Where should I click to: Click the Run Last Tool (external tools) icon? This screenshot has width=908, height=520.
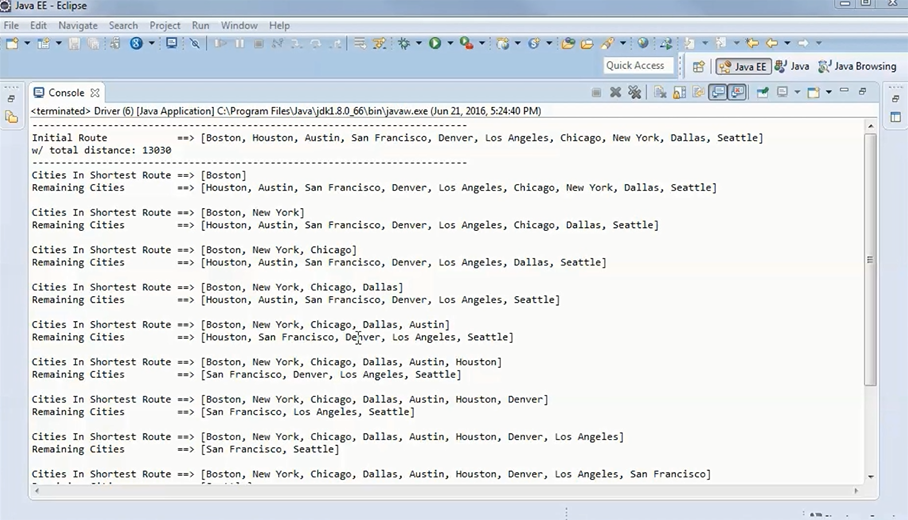[x=466, y=43]
